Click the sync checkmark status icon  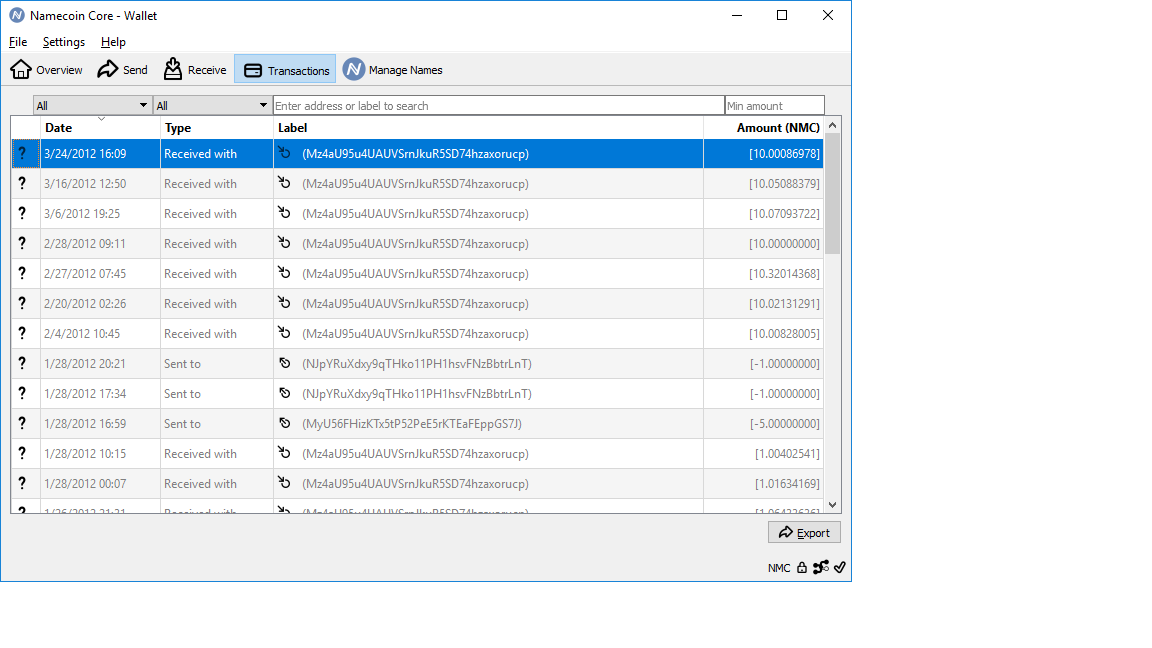pos(840,567)
